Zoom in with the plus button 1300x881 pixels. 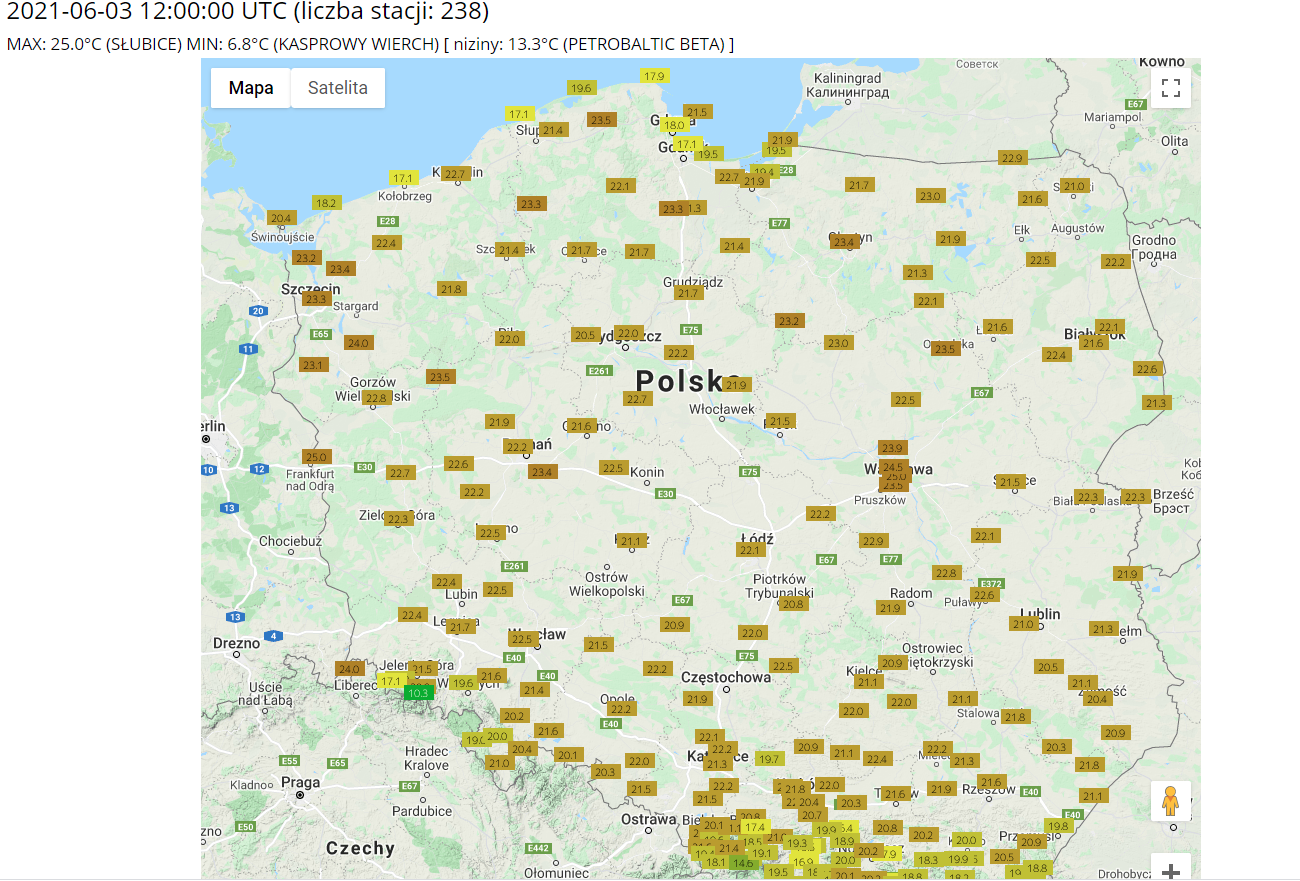point(1170,870)
